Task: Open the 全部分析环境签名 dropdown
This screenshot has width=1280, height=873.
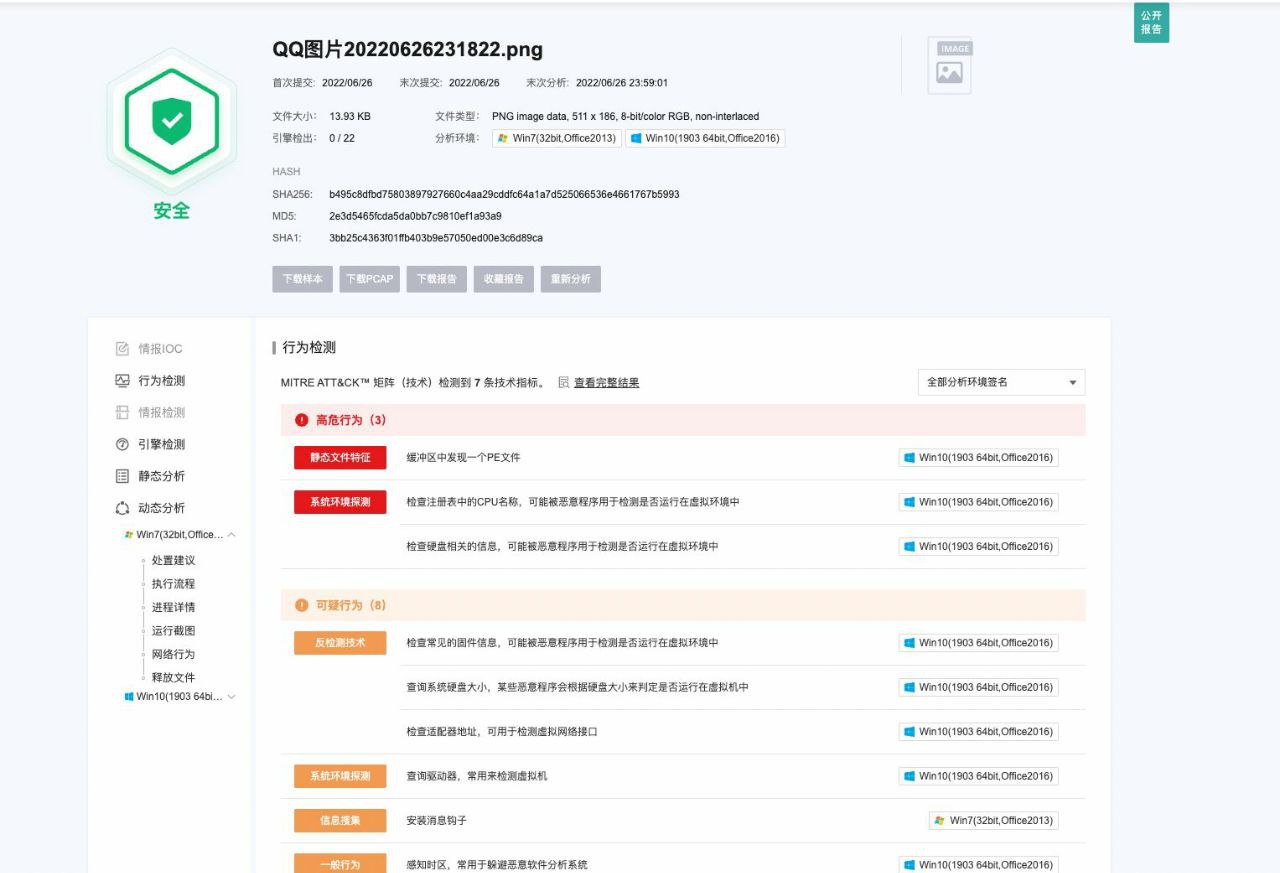Action: (x=1001, y=382)
